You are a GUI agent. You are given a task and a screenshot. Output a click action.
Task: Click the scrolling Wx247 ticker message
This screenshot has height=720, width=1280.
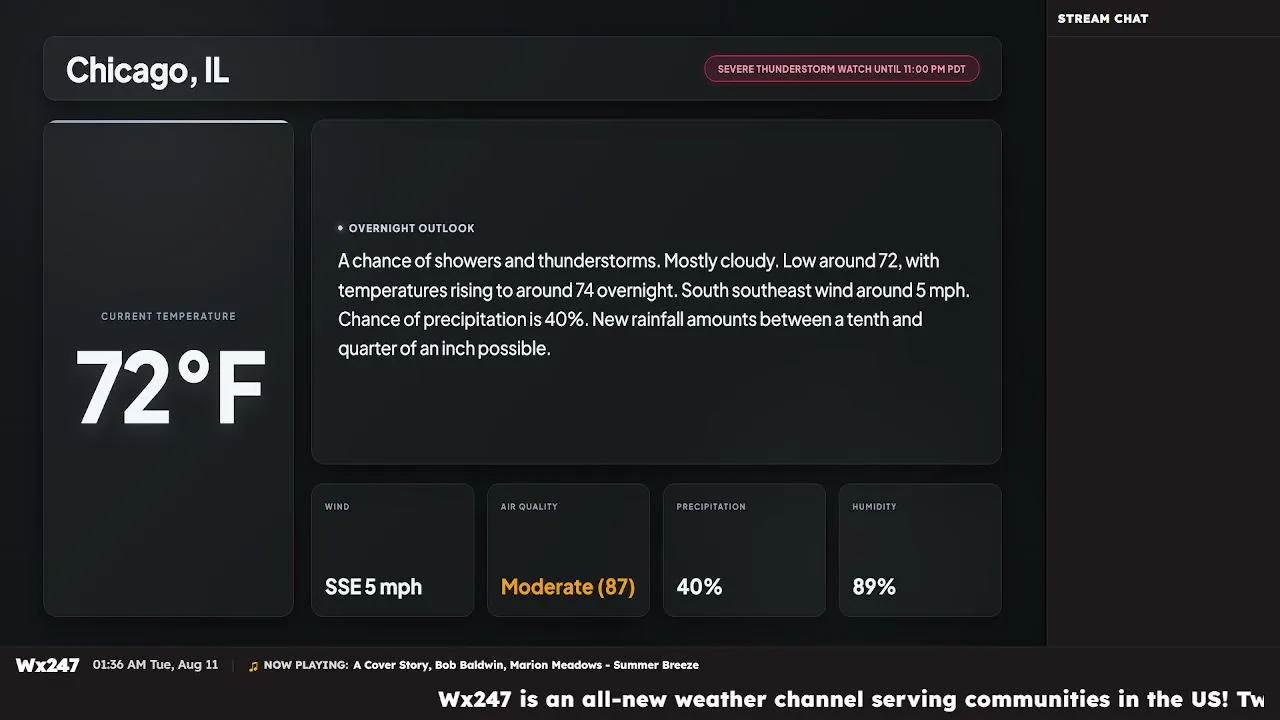(x=851, y=699)
